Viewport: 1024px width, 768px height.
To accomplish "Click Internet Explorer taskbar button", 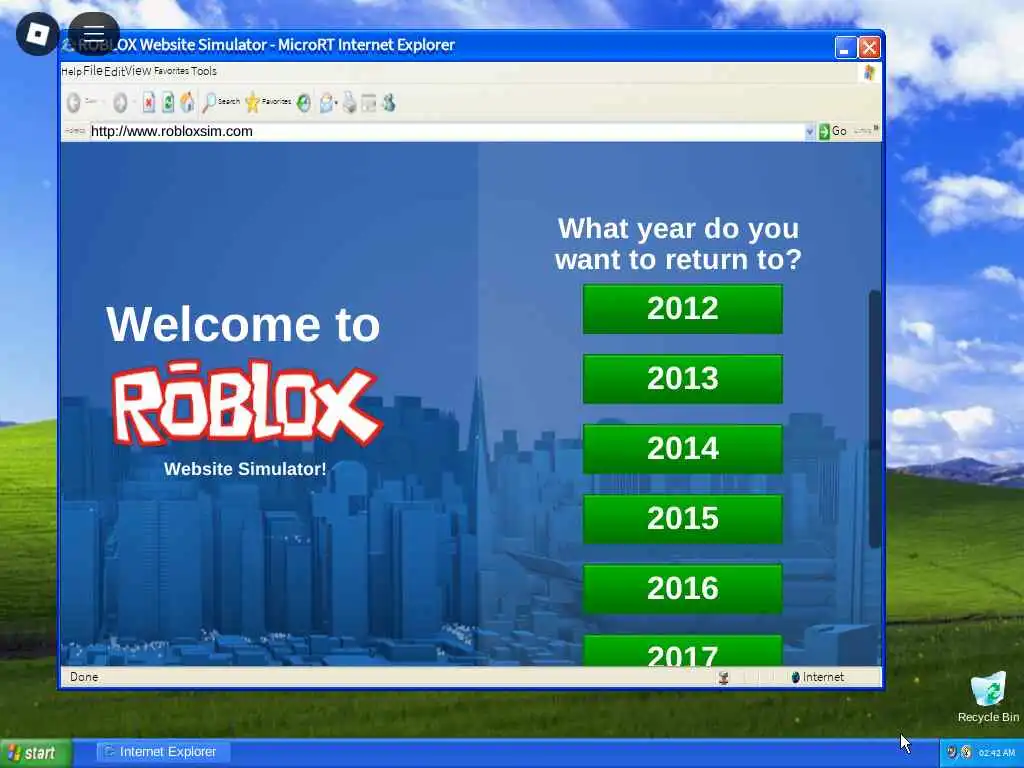I will tap(163, 752).
